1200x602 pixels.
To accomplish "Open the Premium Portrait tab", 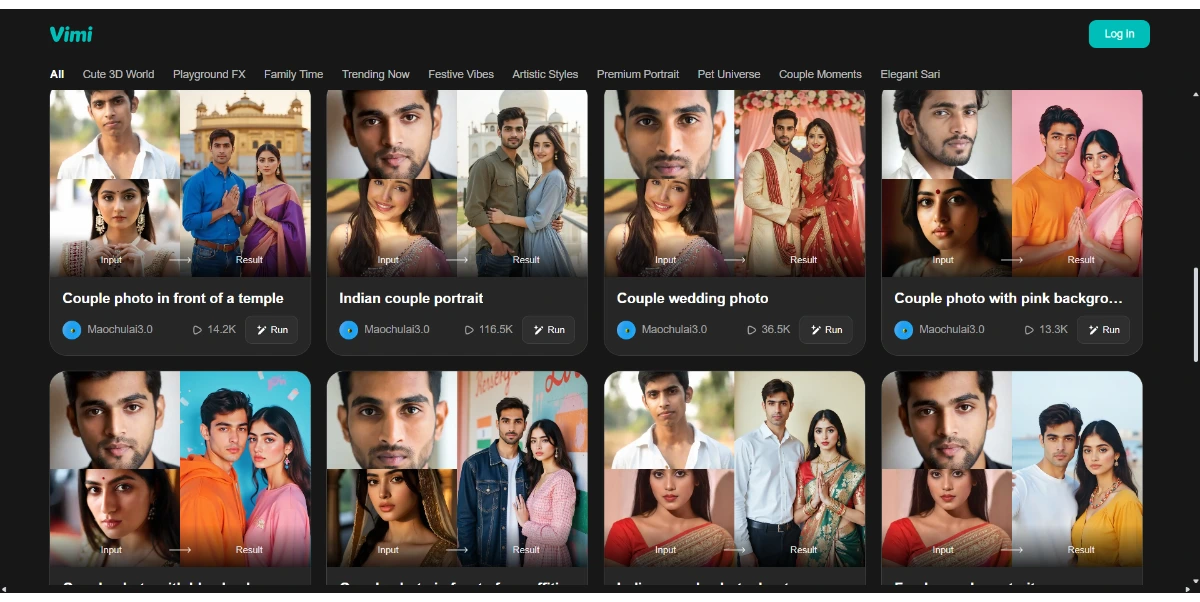I will click(x=637, y=74).
